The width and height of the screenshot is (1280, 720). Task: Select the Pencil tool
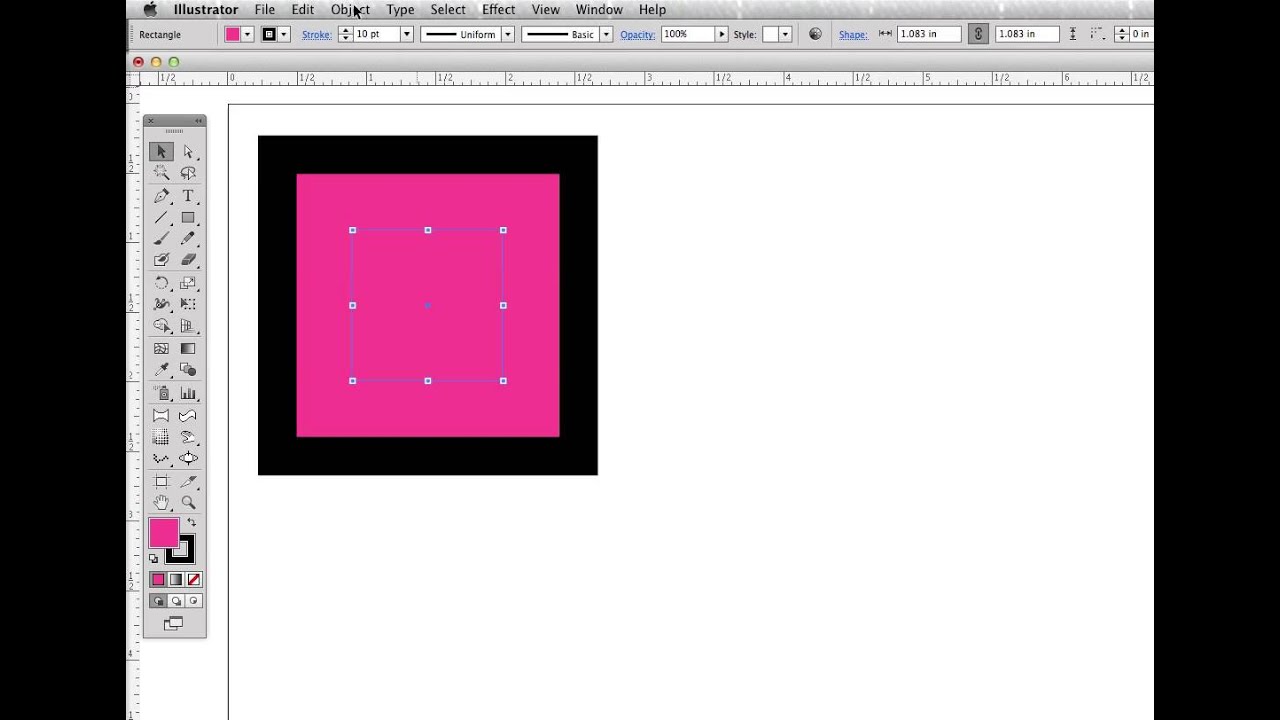188,239
